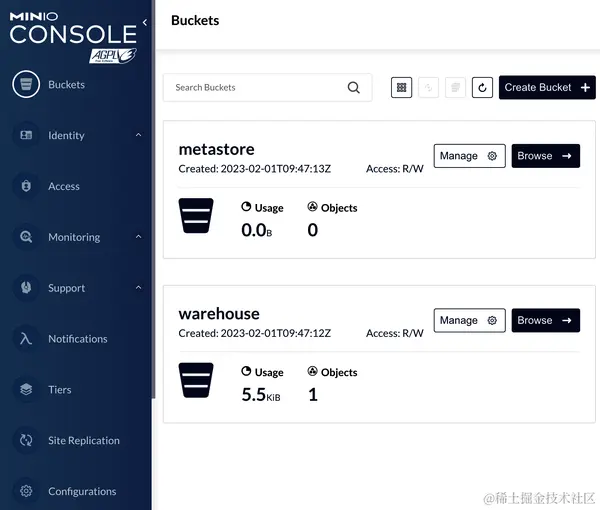Click the warehouse usage value 5.5 KiB
The width and height of the screenshot is (600, 510).
[261, 394]
